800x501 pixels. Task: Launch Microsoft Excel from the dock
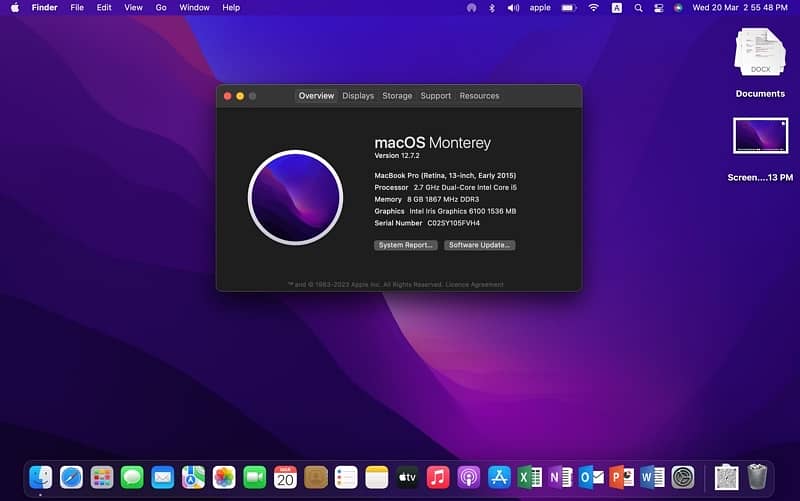click(x=530, y=477)
